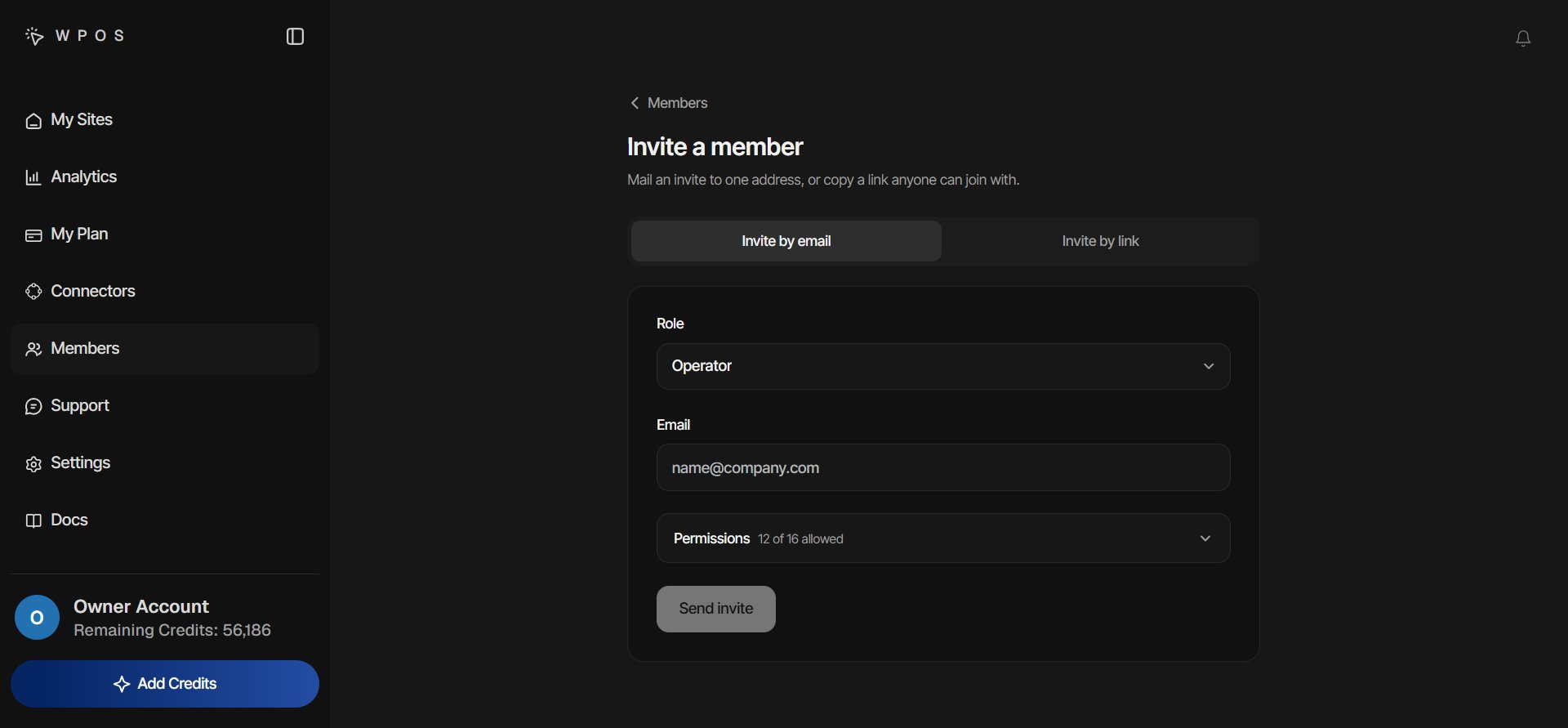Click the My Plan card icon
This screenshot has width=1568, height=728.
pos(33,235)
